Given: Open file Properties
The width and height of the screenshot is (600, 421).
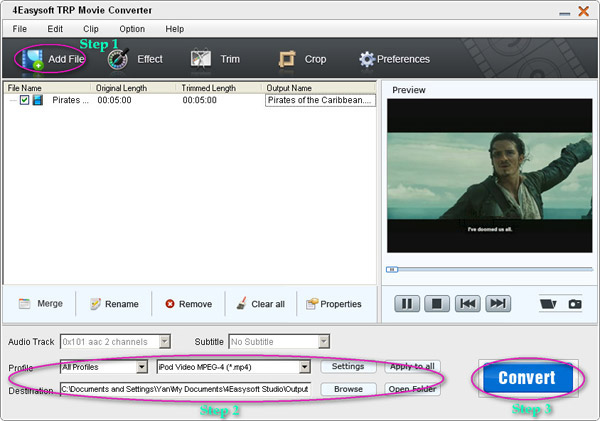Looking at the screenshot, I should tap(334, 304).
